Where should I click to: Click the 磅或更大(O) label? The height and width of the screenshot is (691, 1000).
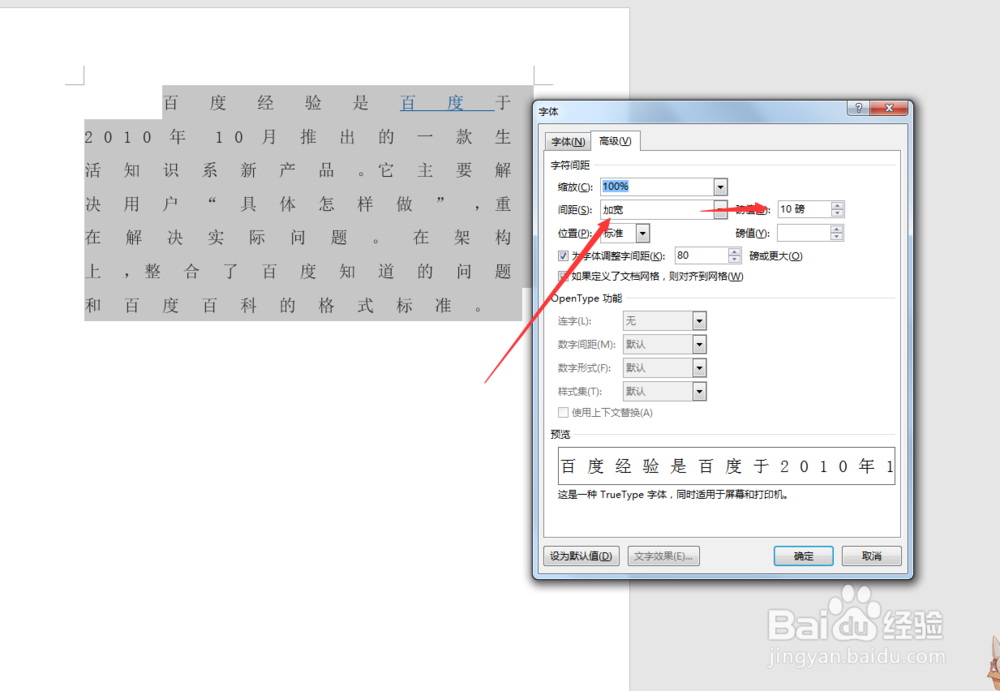tap(776, 256)
